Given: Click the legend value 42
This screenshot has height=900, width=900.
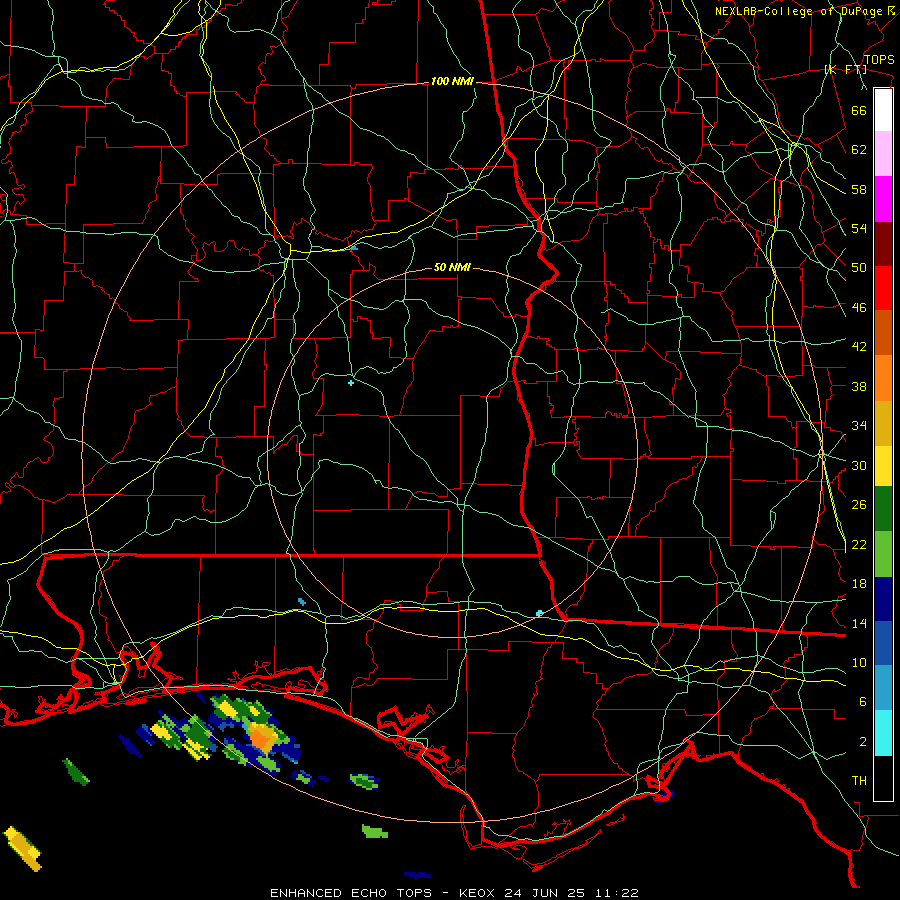Looking at the screenshot, I should tap(859, 346).
